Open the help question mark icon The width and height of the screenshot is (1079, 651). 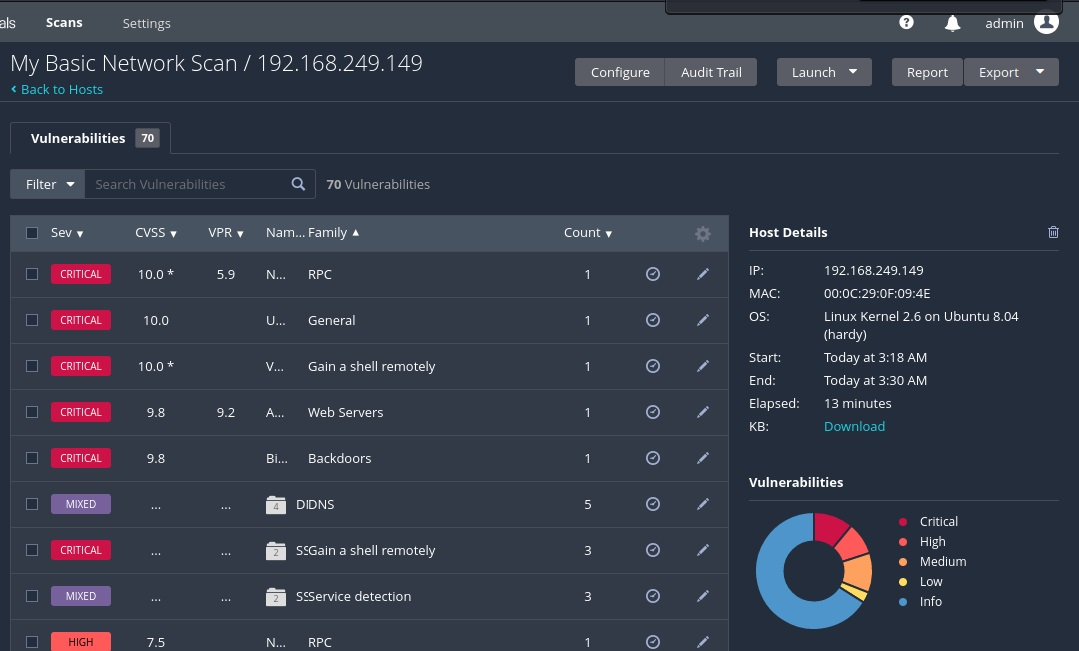pyautogui.click(x=906, y=23)
